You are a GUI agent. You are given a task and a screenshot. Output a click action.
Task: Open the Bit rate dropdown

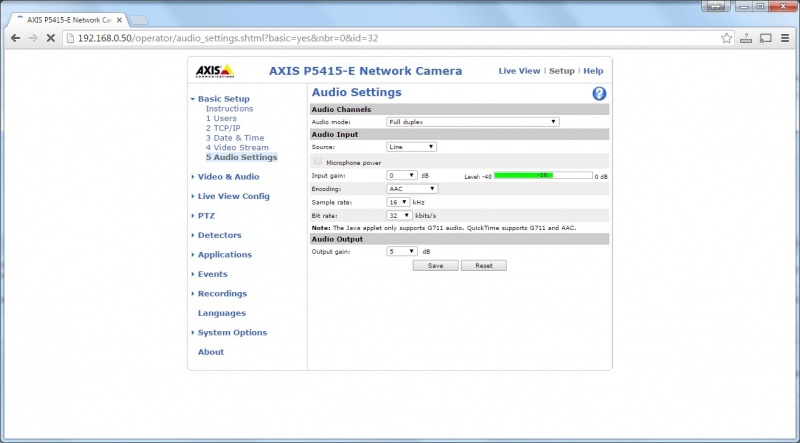pyautogui.click(x=399, y=215)
